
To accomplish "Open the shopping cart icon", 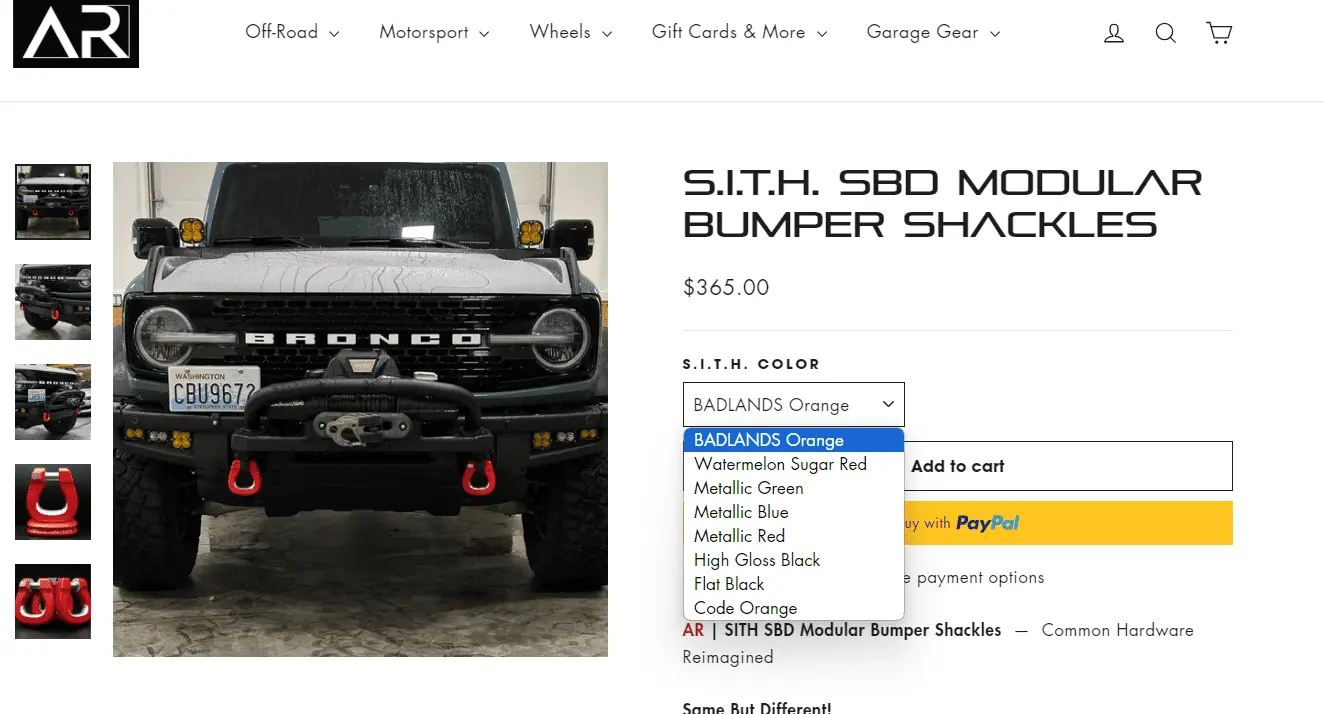I will click(1219, 33).
